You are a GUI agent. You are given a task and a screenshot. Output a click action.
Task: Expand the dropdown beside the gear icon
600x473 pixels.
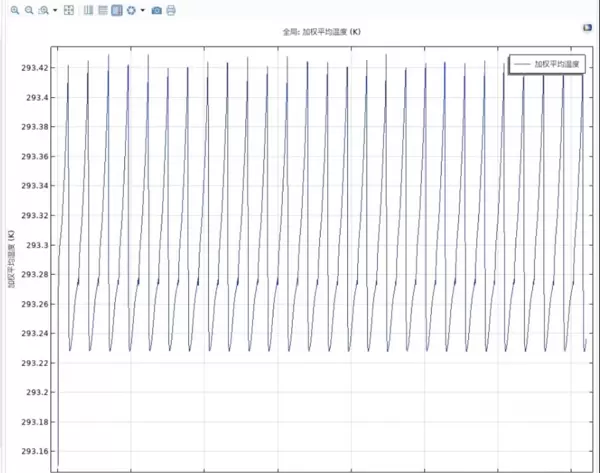[142, 10]
